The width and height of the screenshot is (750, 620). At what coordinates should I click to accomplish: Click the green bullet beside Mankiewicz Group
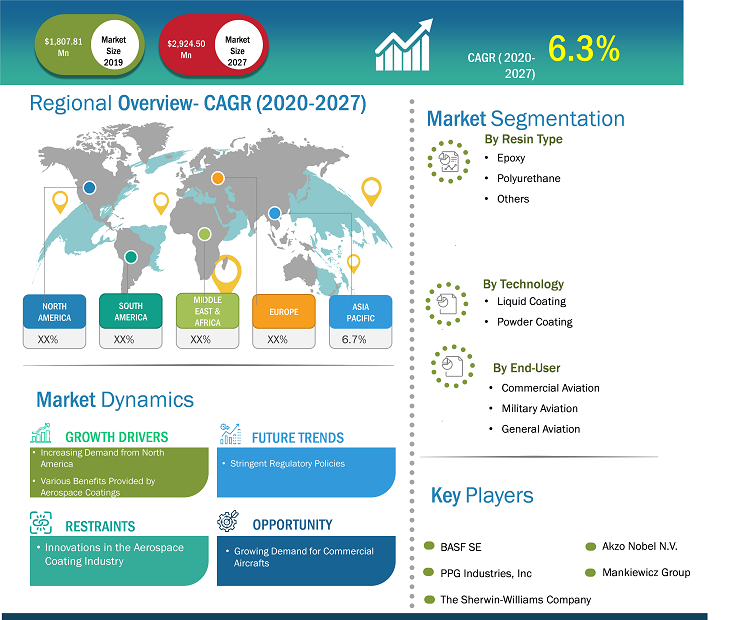coord(591,572)
